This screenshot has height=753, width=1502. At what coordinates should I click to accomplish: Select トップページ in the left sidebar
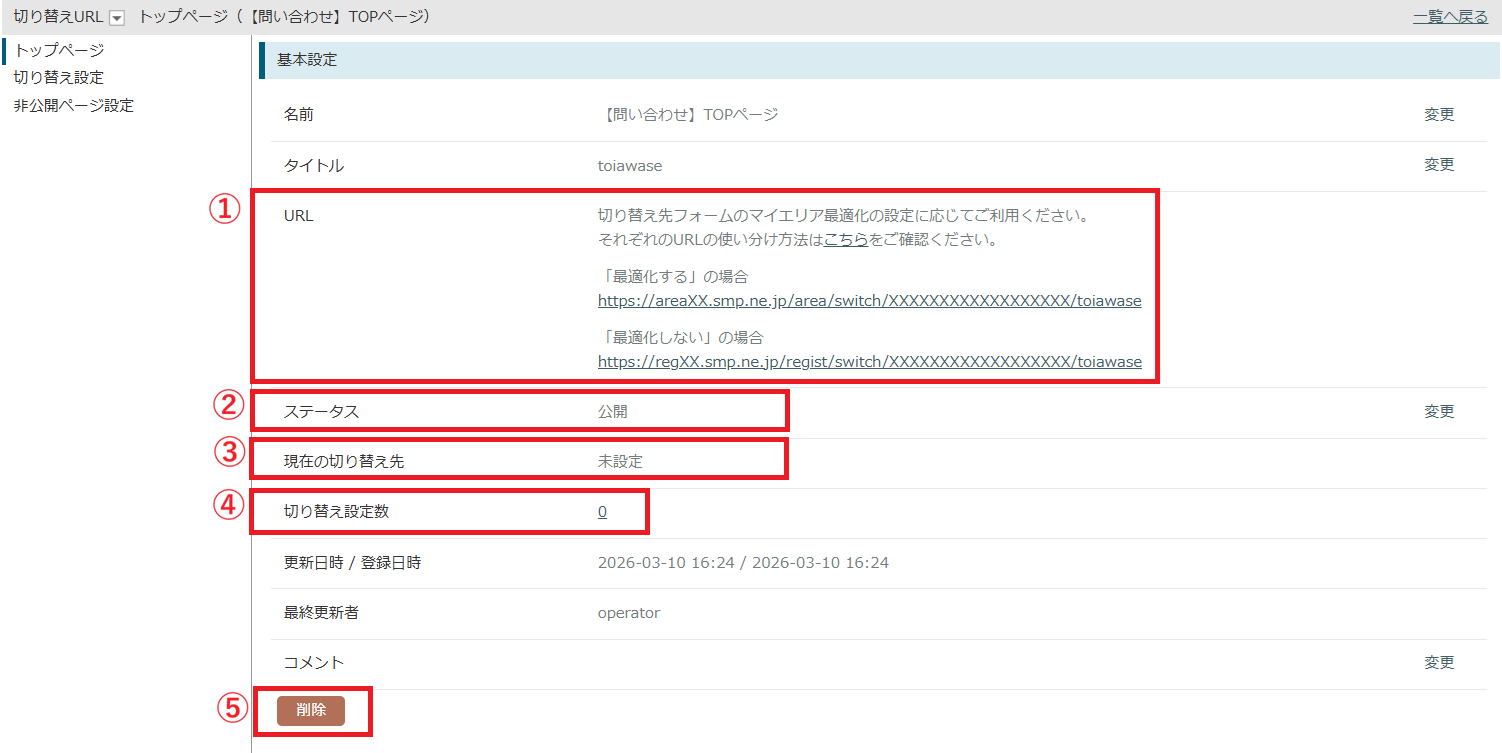coord(59,50)
